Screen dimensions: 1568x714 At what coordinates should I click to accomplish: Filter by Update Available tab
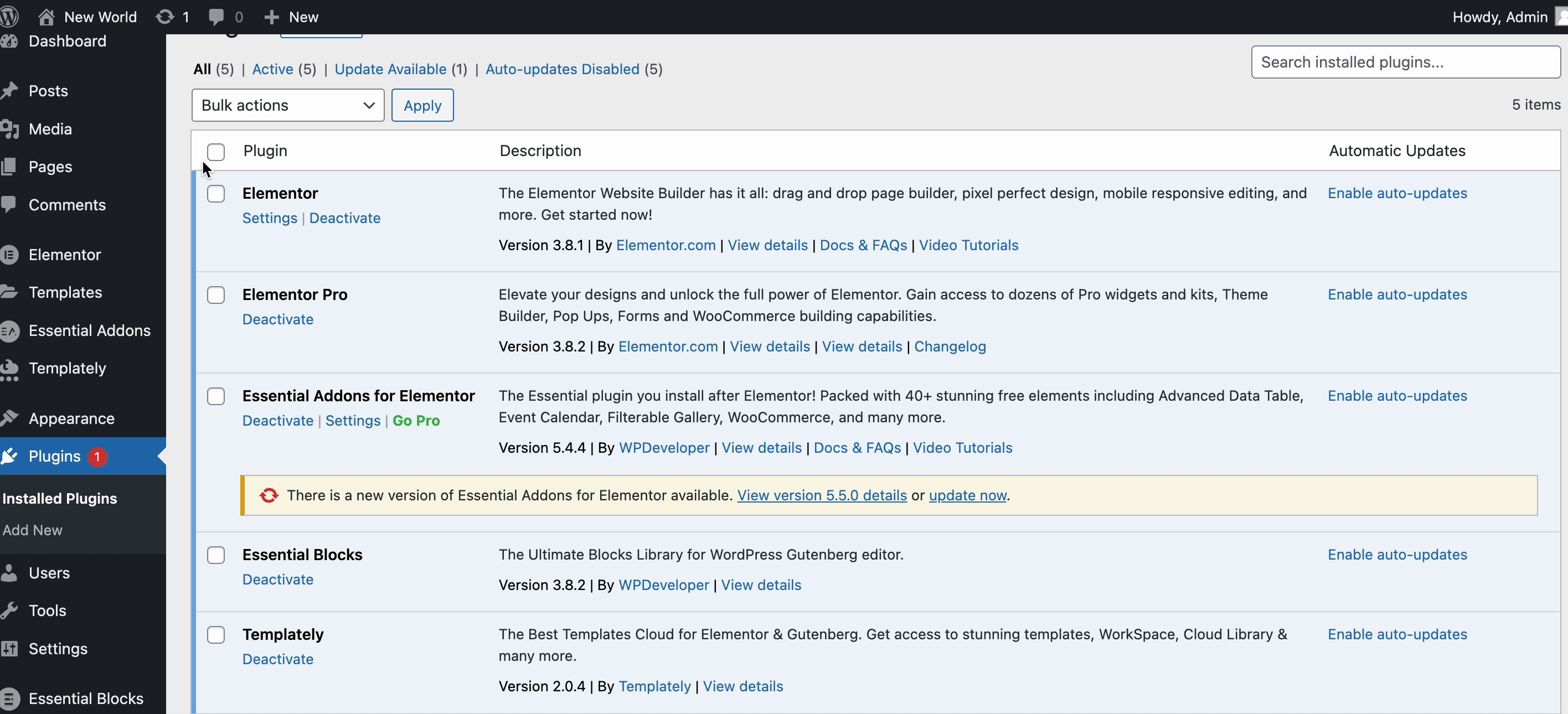tap(391, 69)
